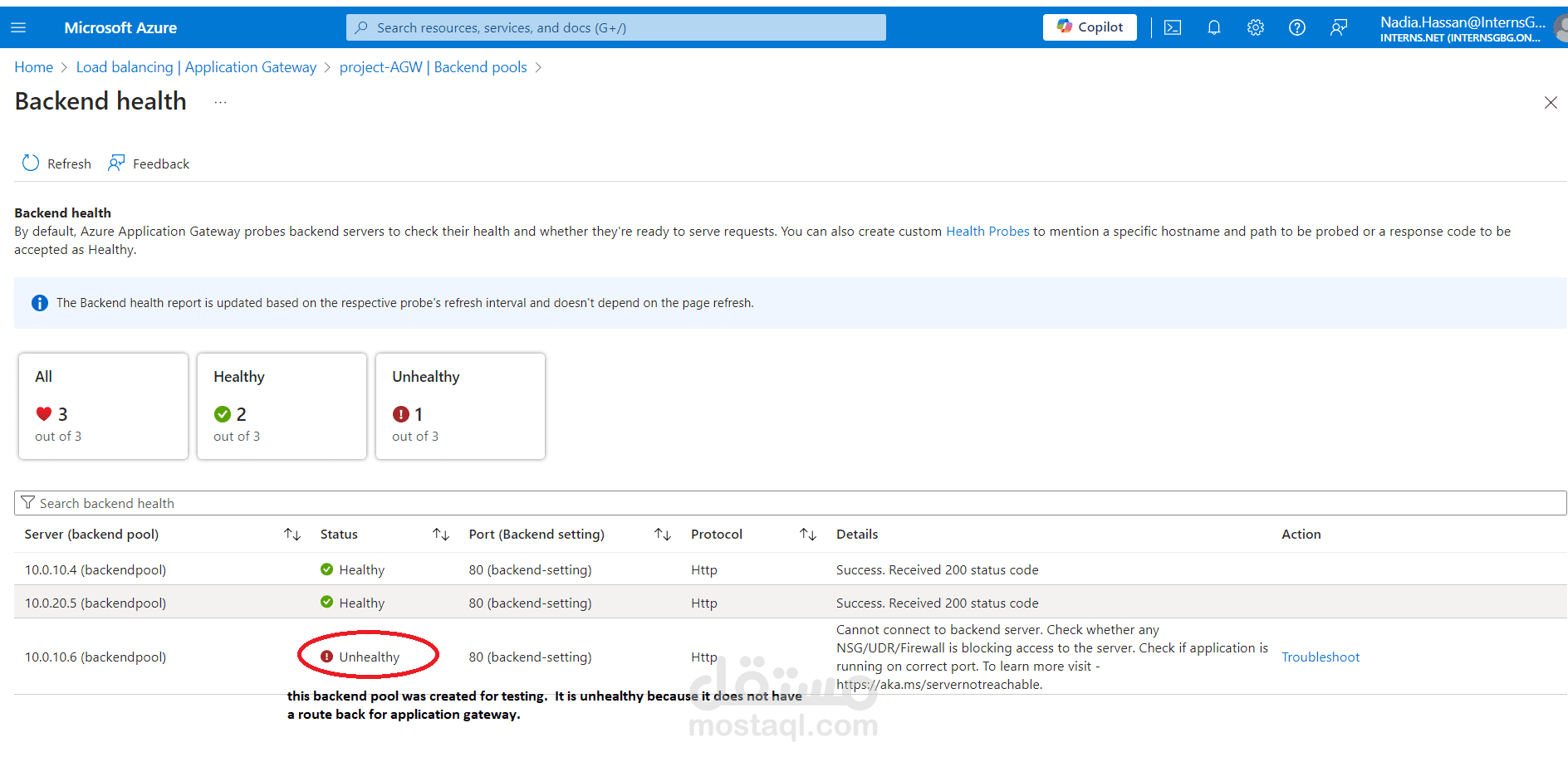Viewport: 1568px width, 757px height.
Task: Click the help question mark icon
Action: (x=1296, y=27)
